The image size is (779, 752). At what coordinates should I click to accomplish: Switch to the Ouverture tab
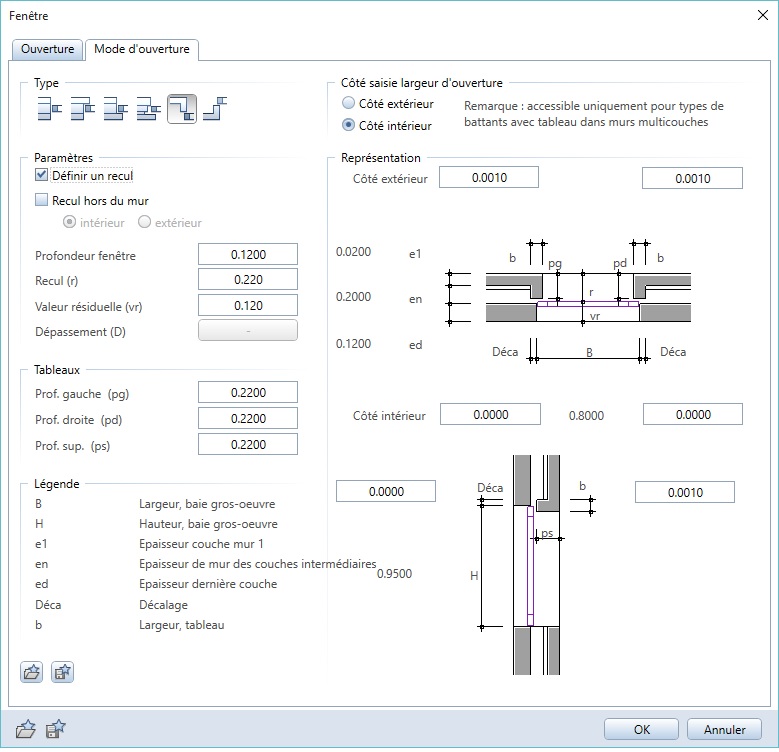tap(47, 49)
